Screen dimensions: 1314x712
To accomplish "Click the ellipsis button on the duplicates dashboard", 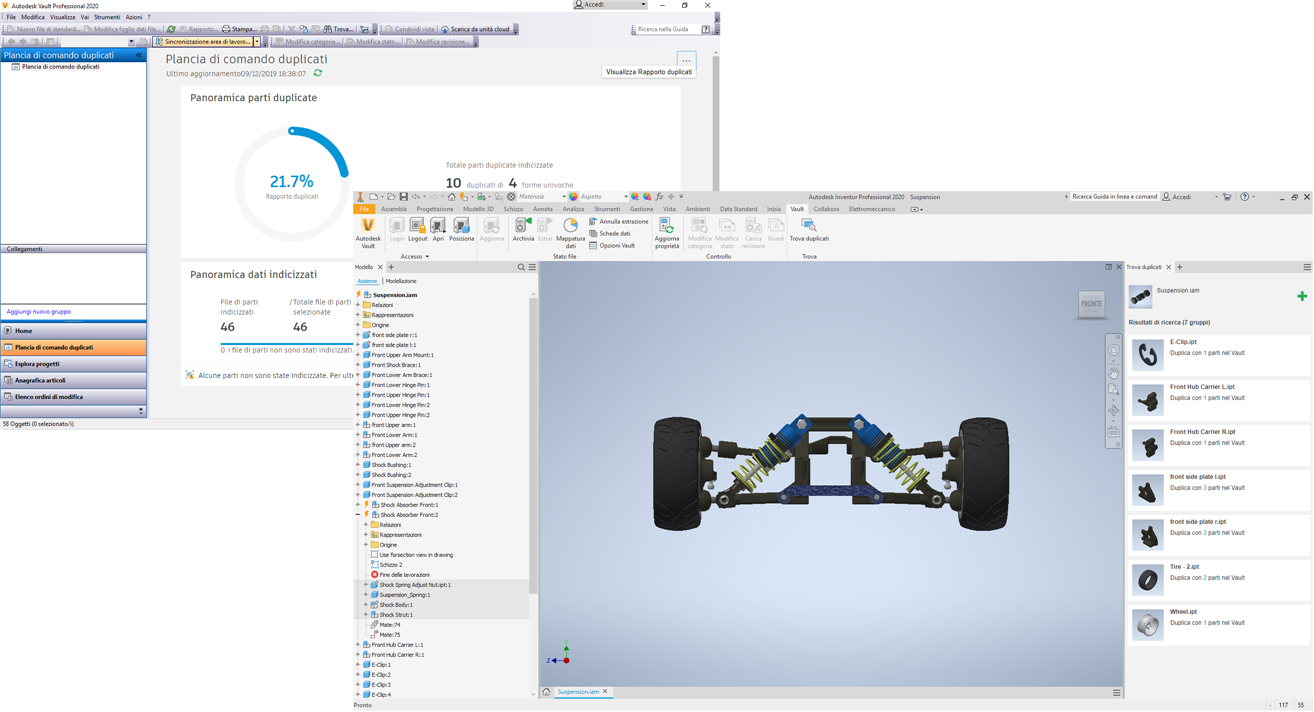I will pyautogui.click(x=686, y=60).
